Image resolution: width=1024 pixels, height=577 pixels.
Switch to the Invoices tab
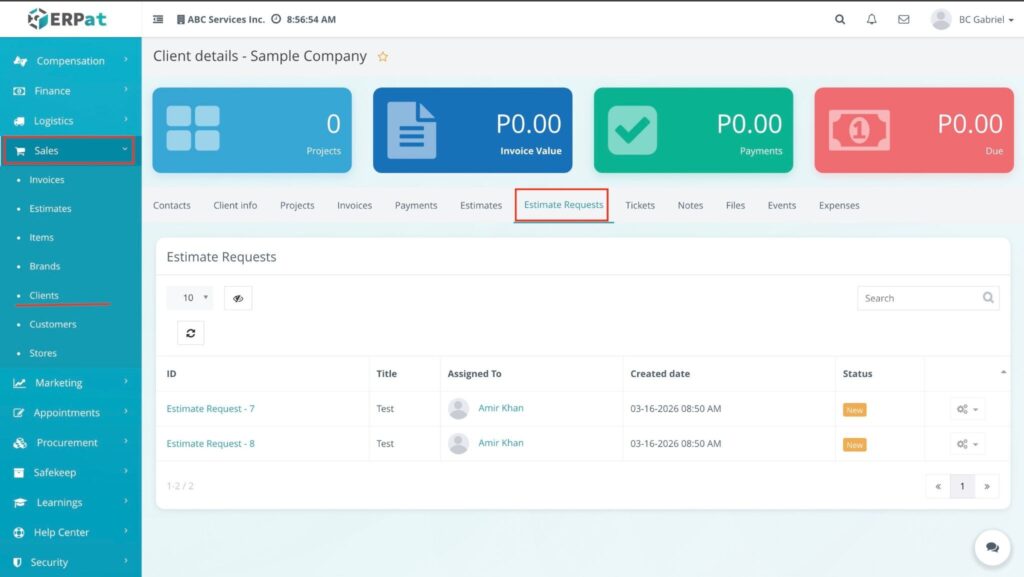point(354,205)
